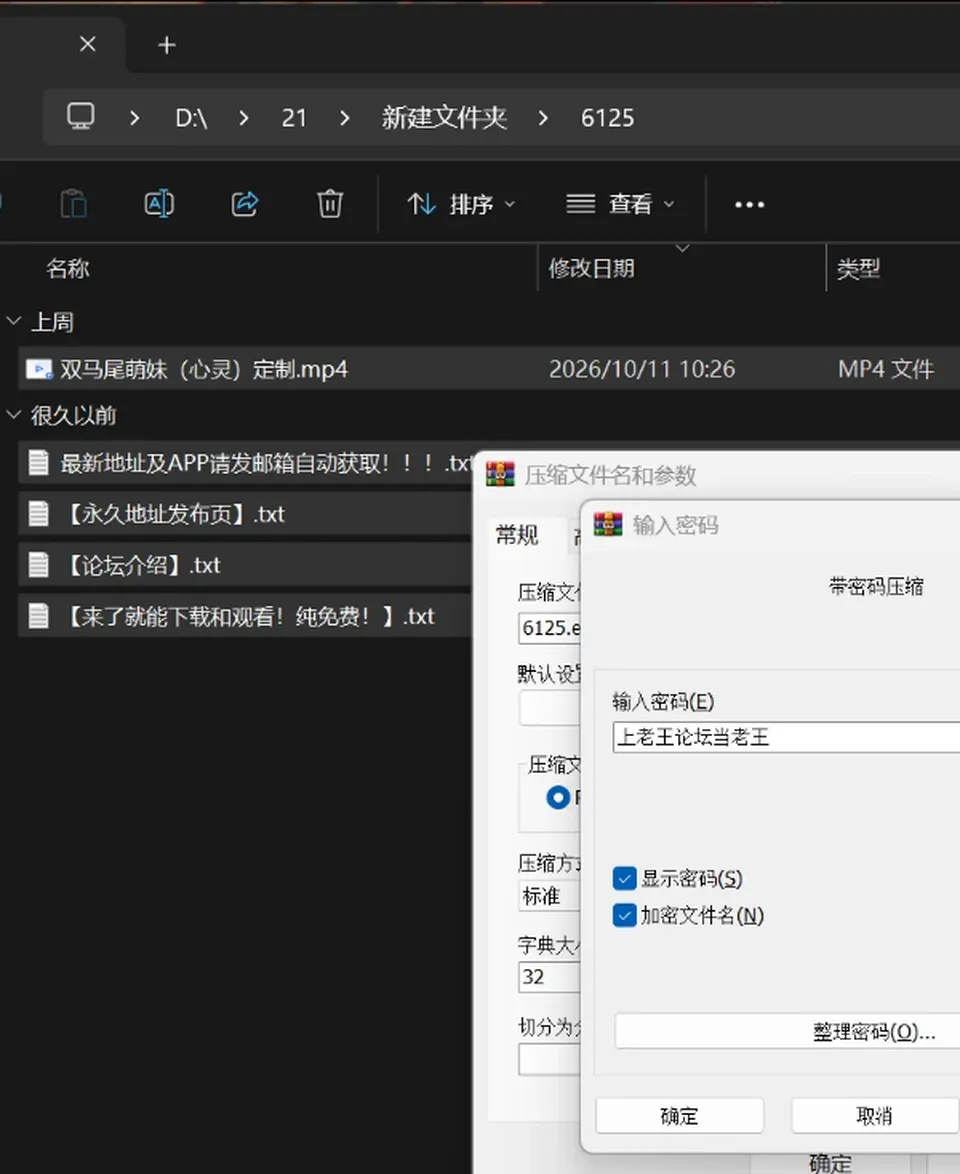Image resolution: width=960 pixels, height=1174 pixels.
Task: Click the Paste icon in Explorer toolbar
Action: click(x=73, y=204)
